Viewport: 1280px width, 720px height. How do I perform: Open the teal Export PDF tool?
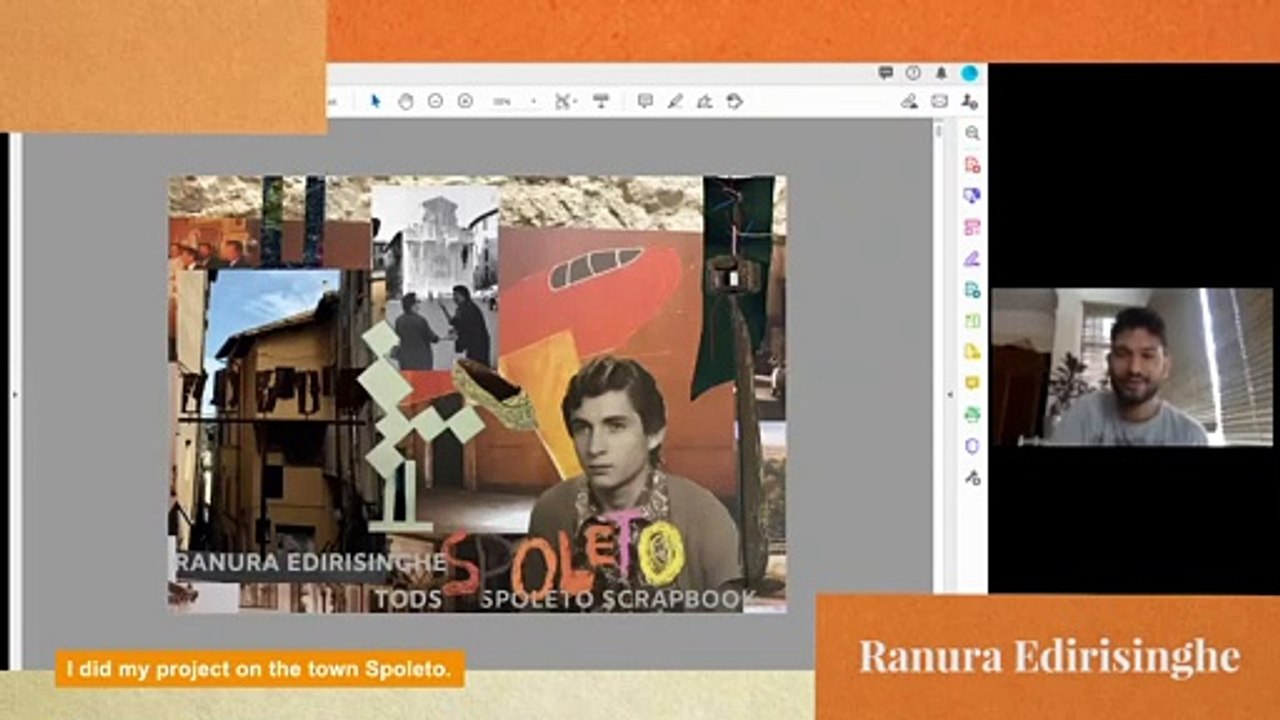tap(972, 290)
